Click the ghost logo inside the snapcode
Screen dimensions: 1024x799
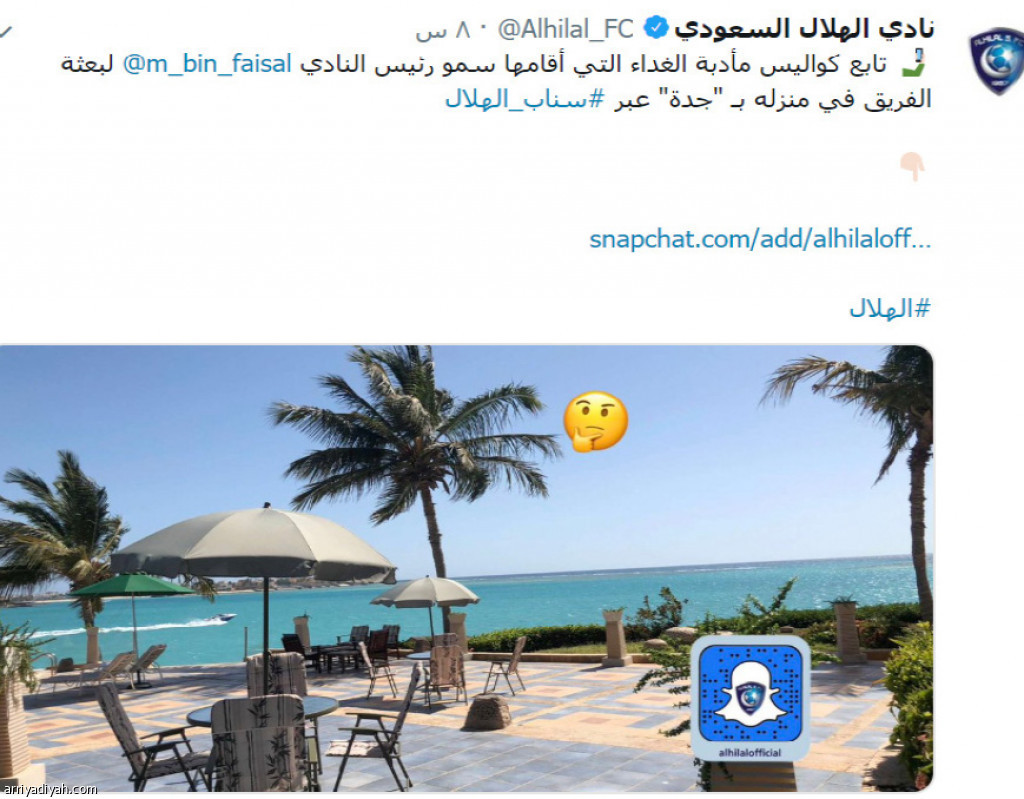click(x=750, y=694)
